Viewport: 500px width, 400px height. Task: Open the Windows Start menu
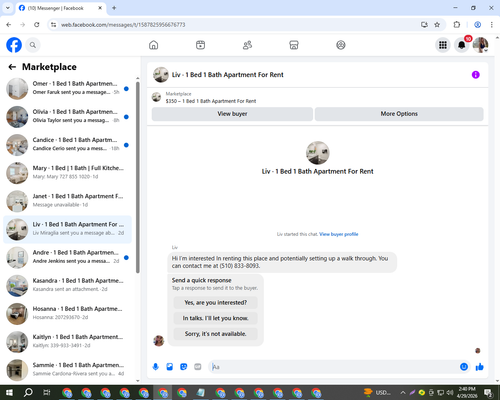coord(9,392)
